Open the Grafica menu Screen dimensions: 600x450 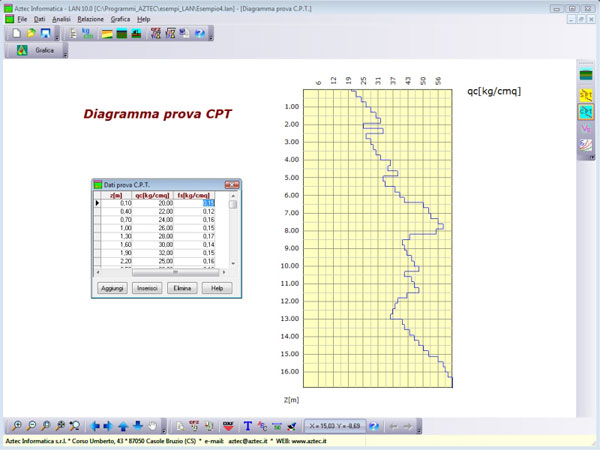(120, 19)
